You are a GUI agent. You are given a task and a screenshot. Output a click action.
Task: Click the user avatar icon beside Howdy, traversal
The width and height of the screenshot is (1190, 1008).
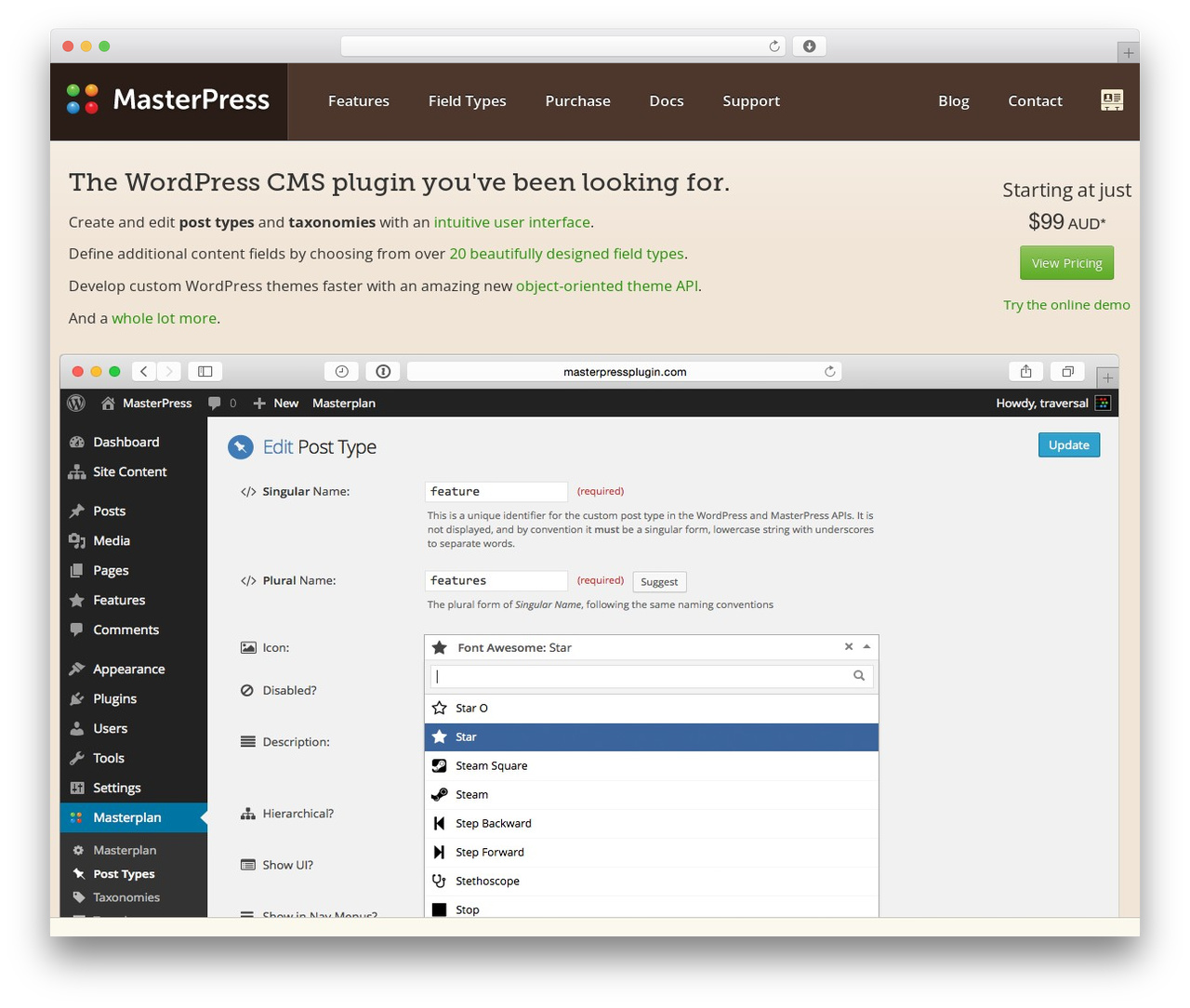pos(1103,403)
